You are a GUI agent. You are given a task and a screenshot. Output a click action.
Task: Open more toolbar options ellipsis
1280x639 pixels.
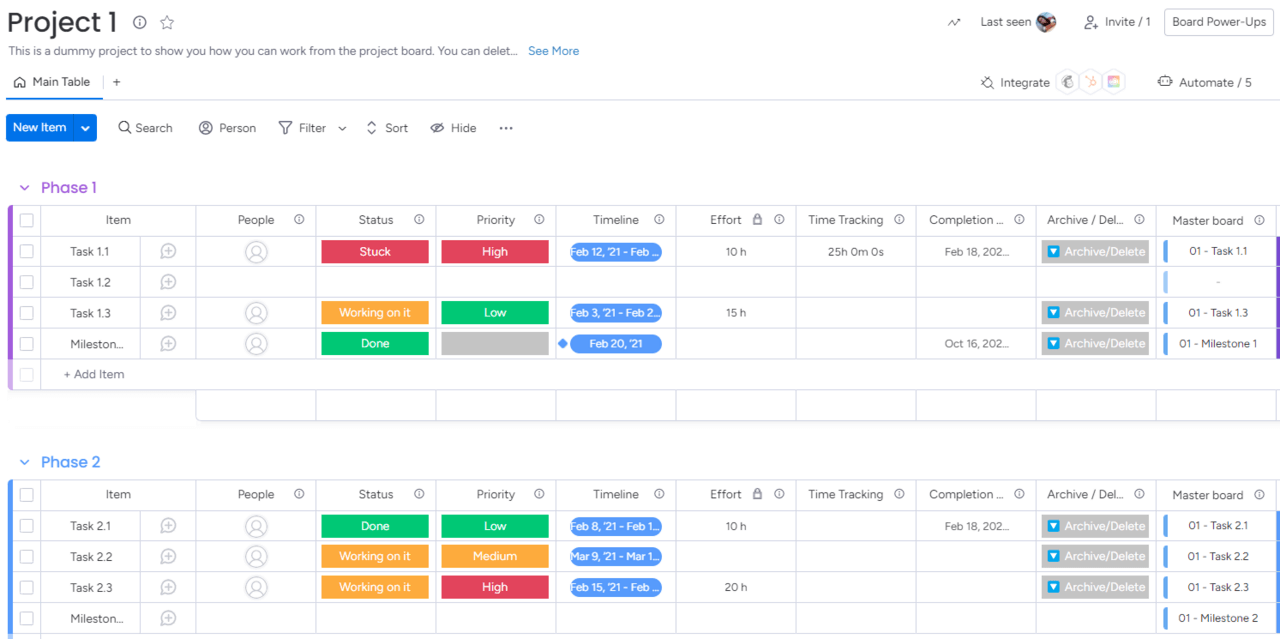(x=506, y=128)
